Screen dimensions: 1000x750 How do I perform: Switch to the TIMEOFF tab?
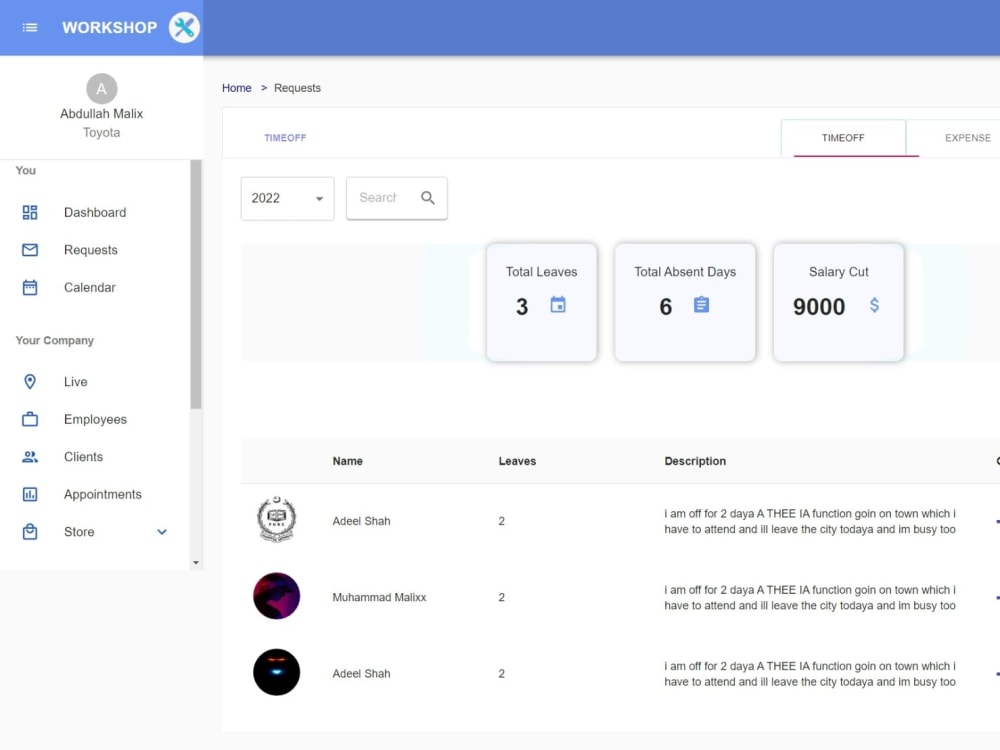(x=843, y=138)
